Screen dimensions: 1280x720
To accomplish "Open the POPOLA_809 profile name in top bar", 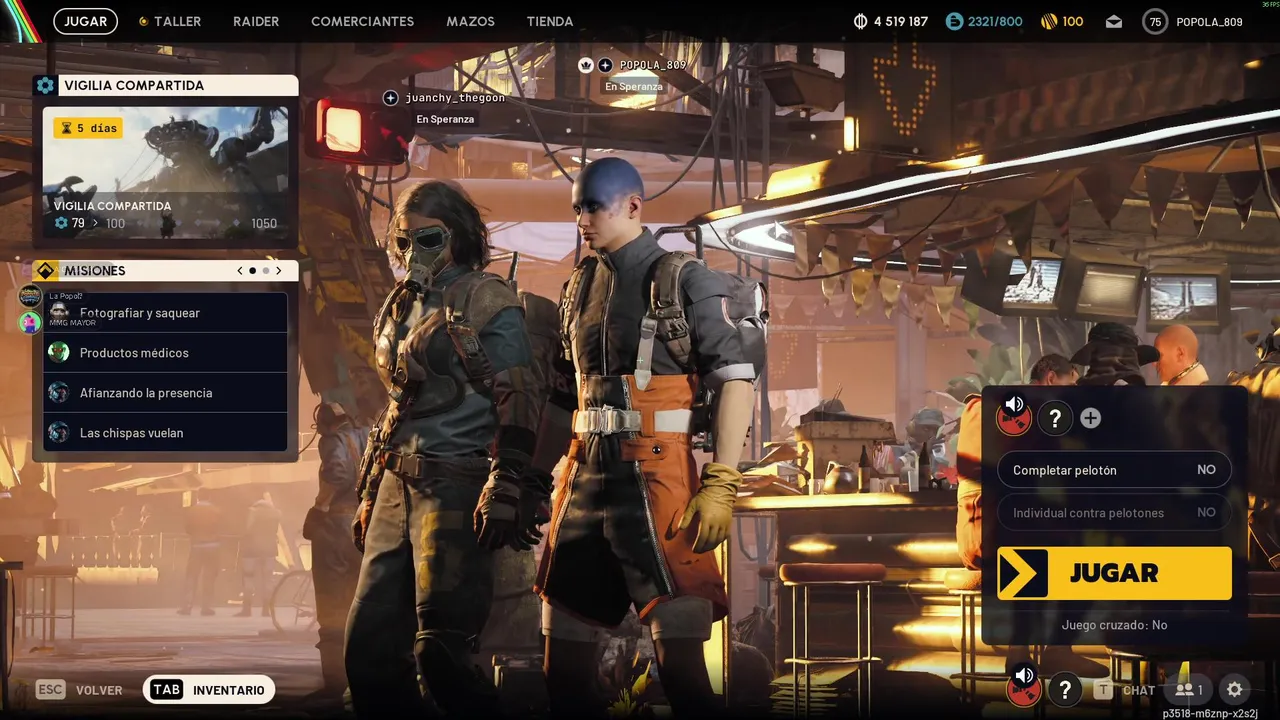I will tap(1209, 21).
